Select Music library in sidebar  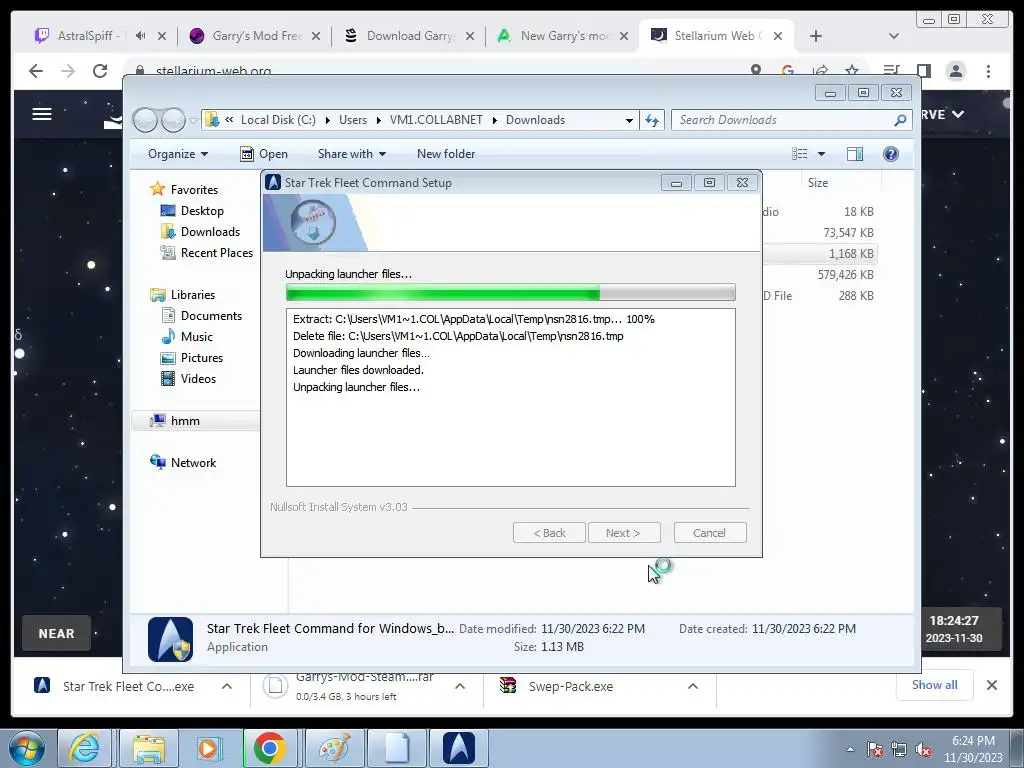(187, 336)
